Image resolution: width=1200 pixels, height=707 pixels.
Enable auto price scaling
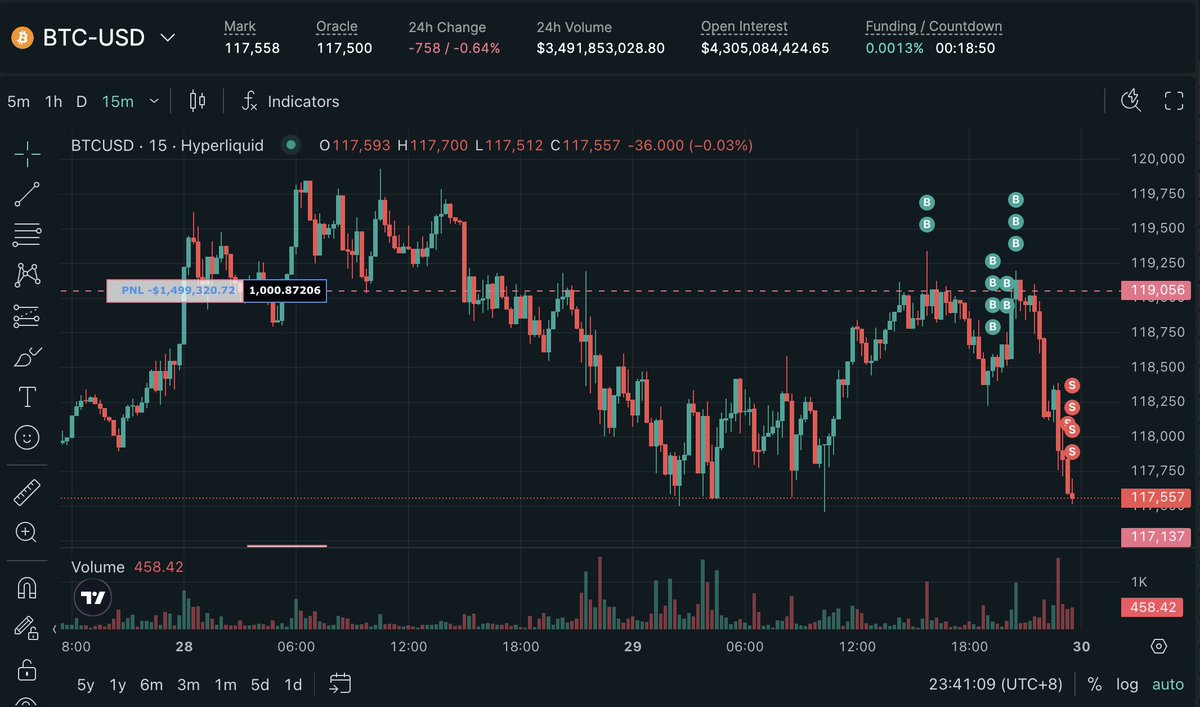(x=1167, y=684)
